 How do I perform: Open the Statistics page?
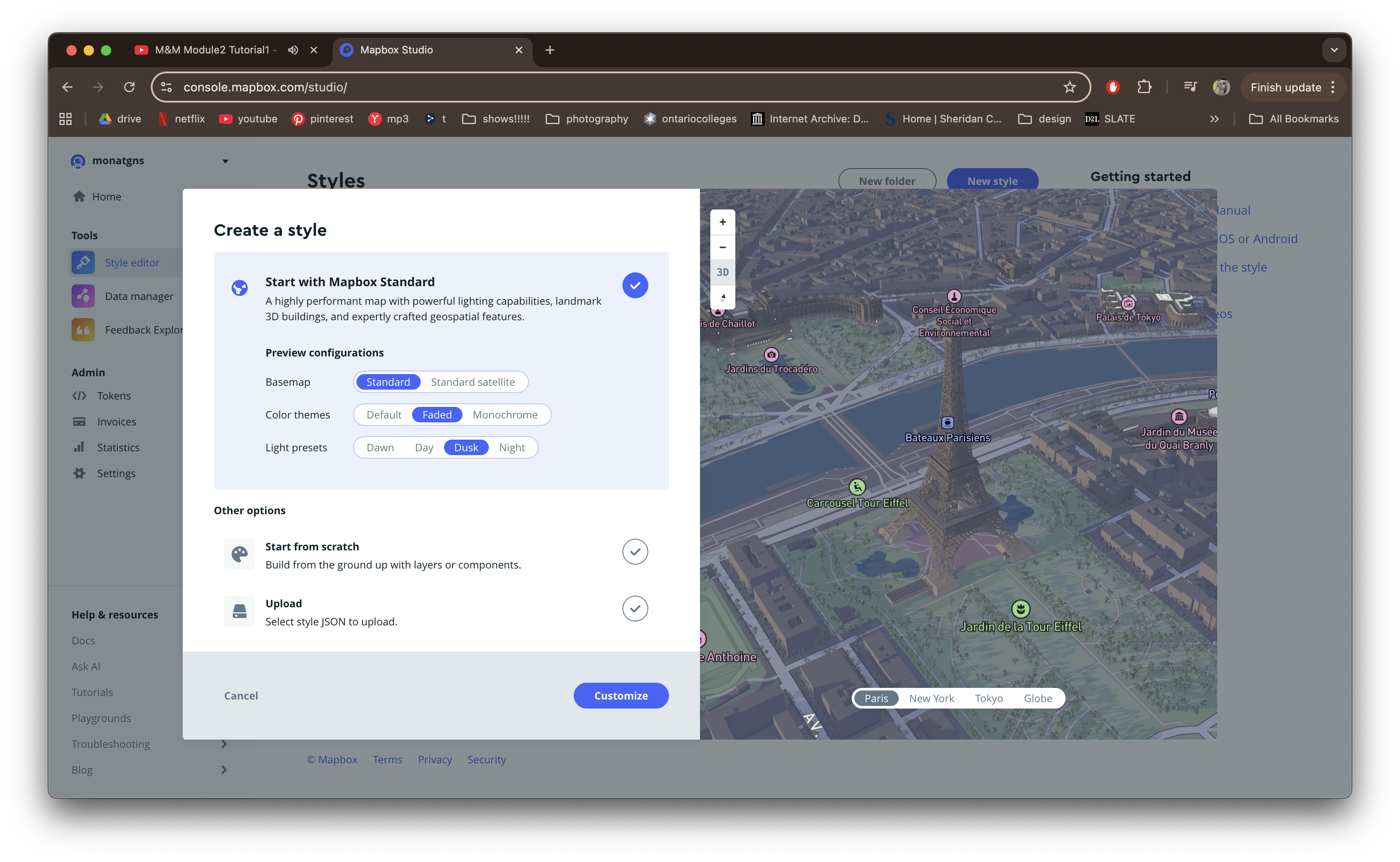click(x=118, y=447)
